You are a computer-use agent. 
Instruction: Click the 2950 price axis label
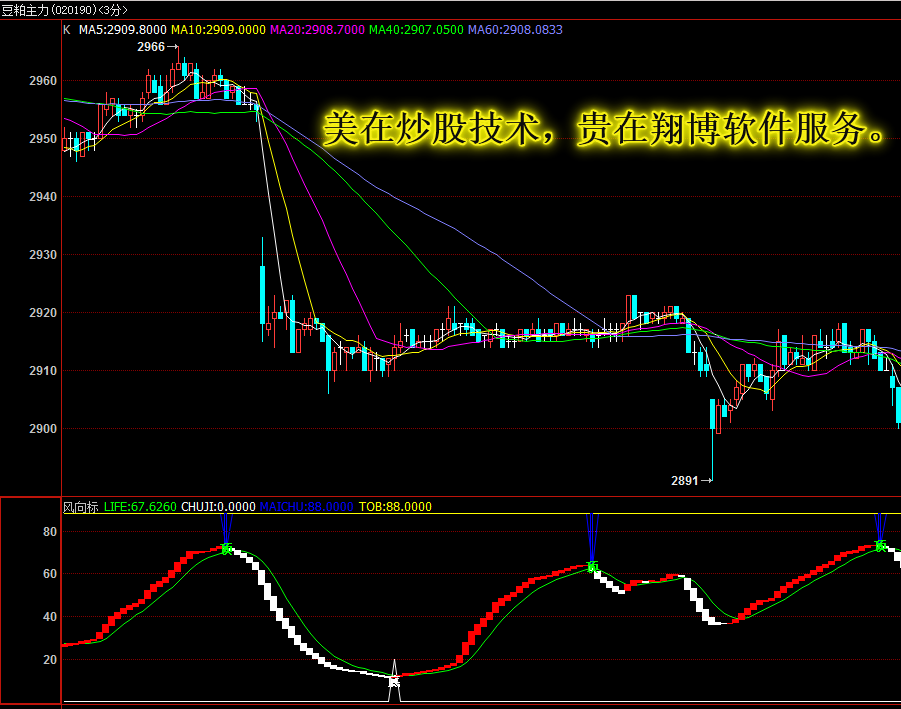(x=43, y=139)
